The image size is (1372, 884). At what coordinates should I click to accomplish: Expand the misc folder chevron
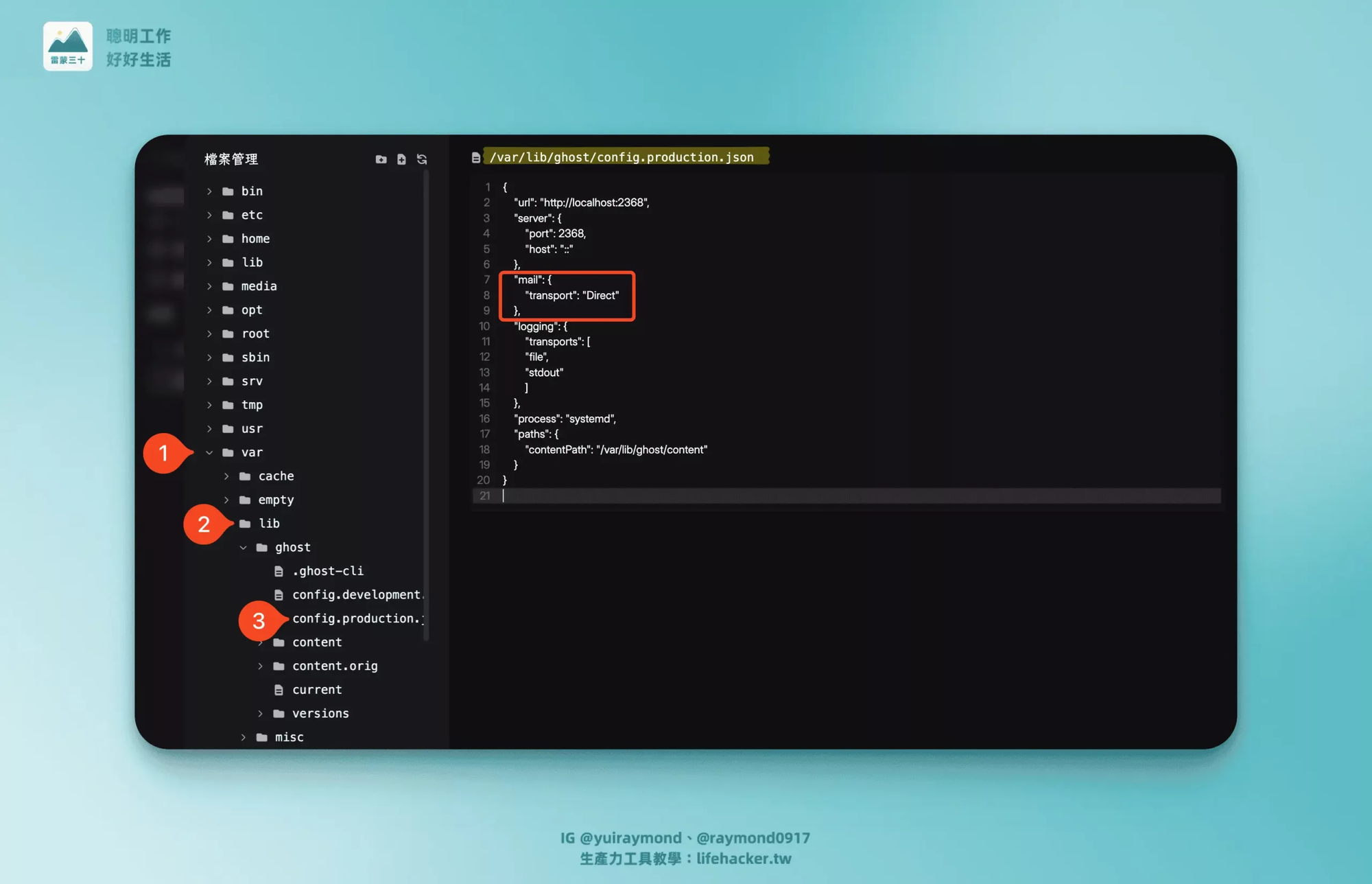[243, 737]
